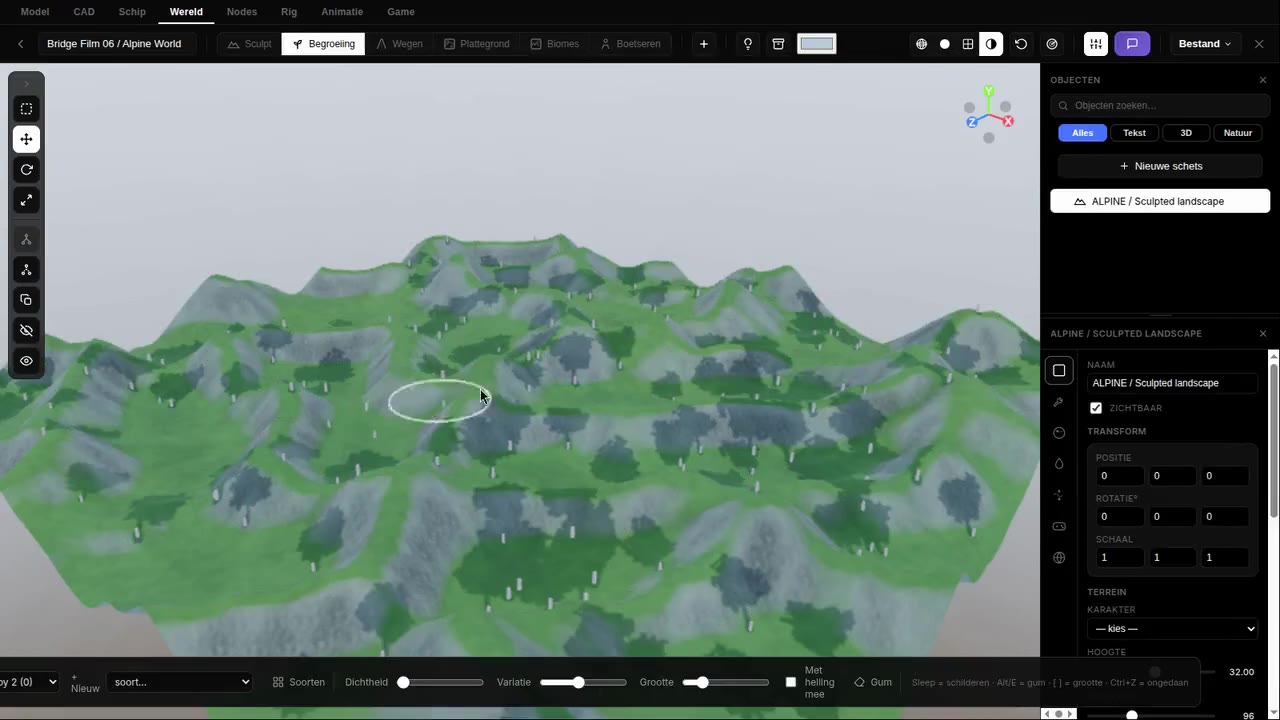Filter objects by Tekst

(x=1134, y=133)
